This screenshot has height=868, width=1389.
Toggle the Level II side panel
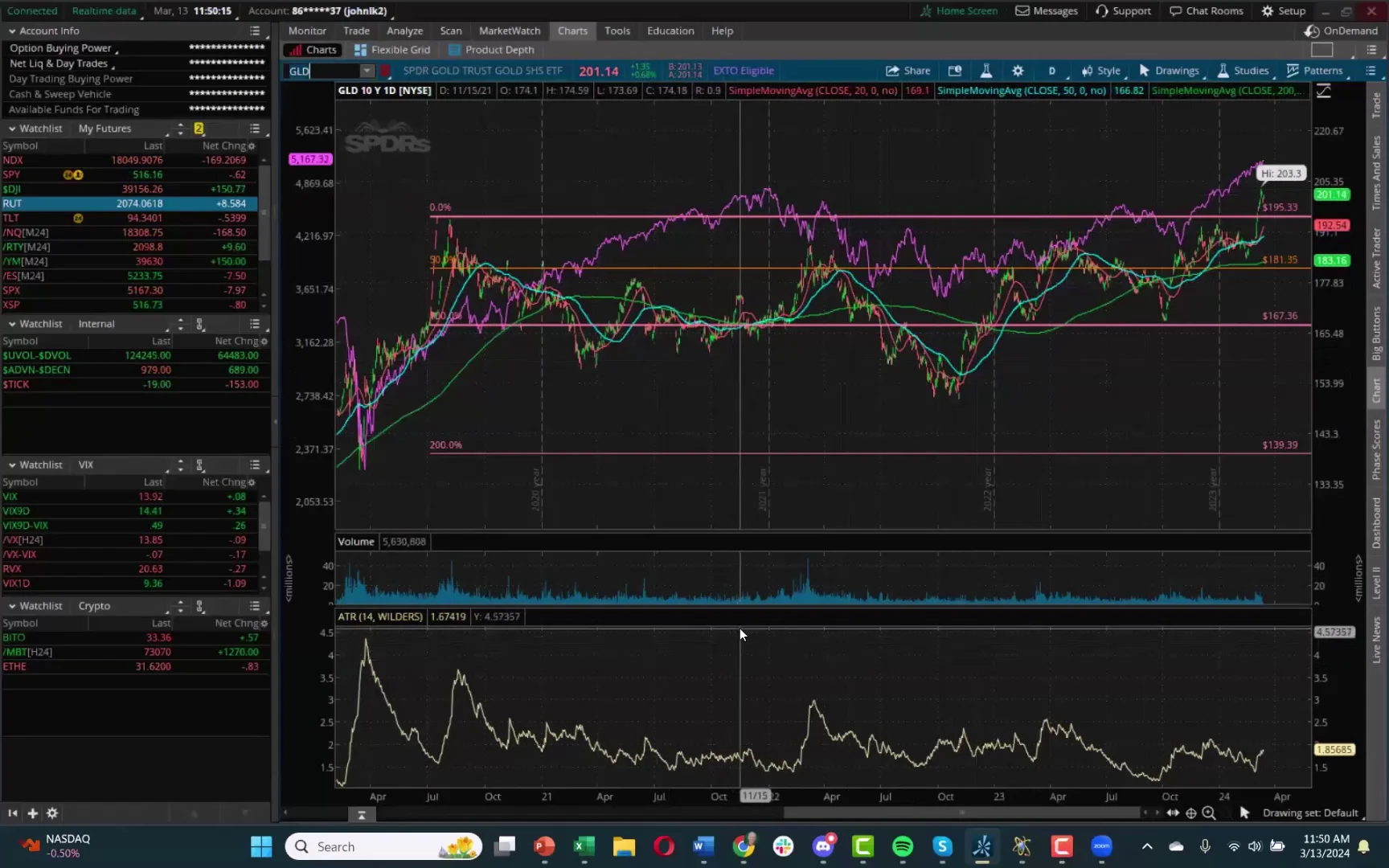point(1376,582)
